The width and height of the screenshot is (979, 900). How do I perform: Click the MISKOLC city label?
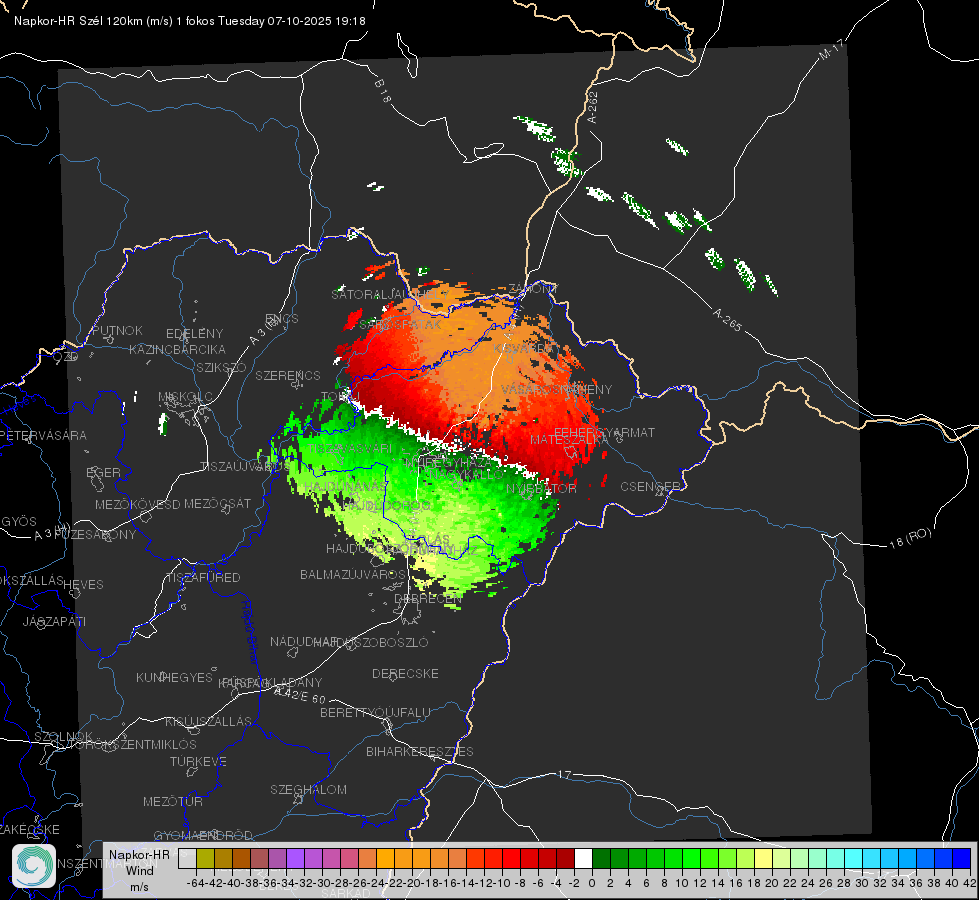185,397
